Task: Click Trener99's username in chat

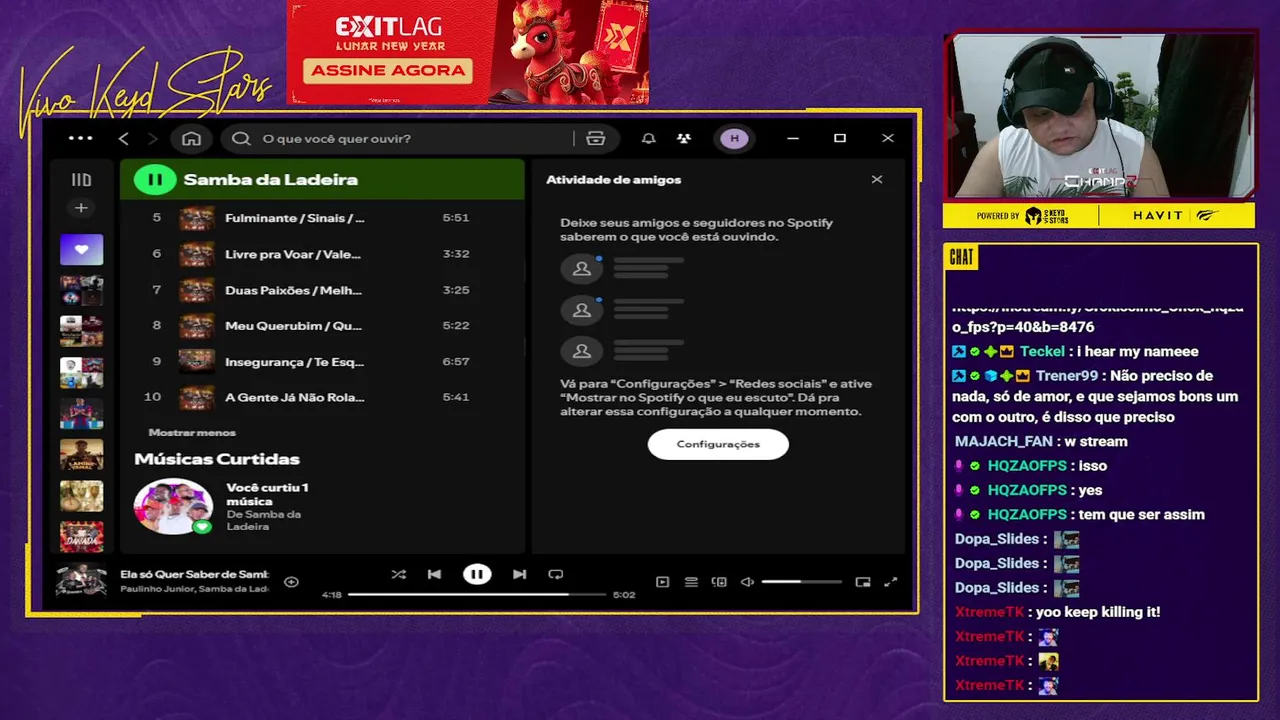Action: (1067, 376)
